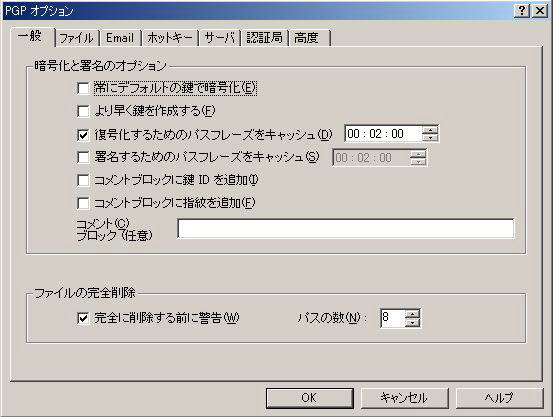Enable 署名するためのパスフレーズをキャッシュ checkbox

83,157
